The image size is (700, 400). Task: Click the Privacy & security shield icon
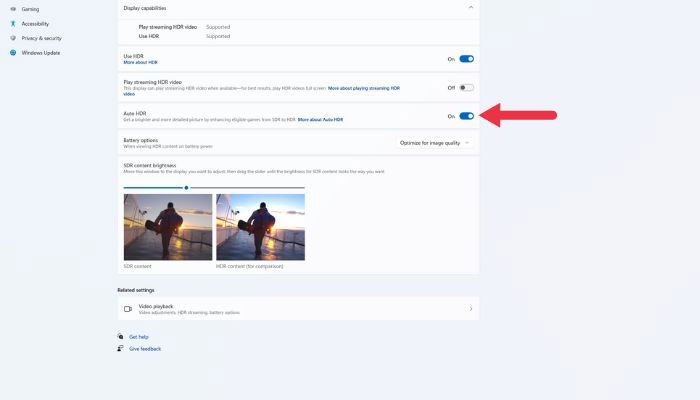(13, 38)
